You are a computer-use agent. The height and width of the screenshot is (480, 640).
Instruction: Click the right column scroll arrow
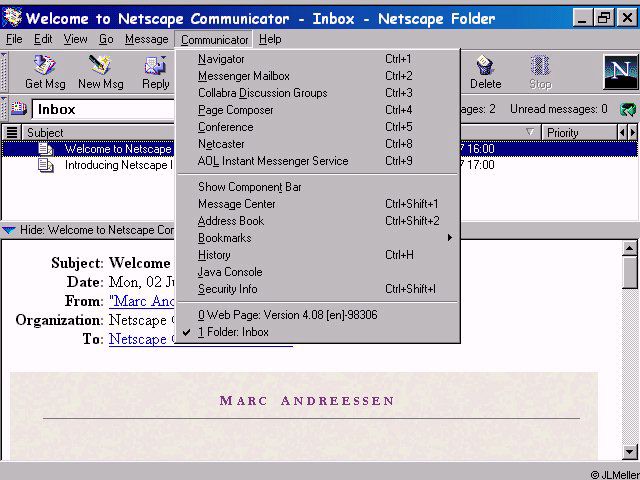[633, 132]
